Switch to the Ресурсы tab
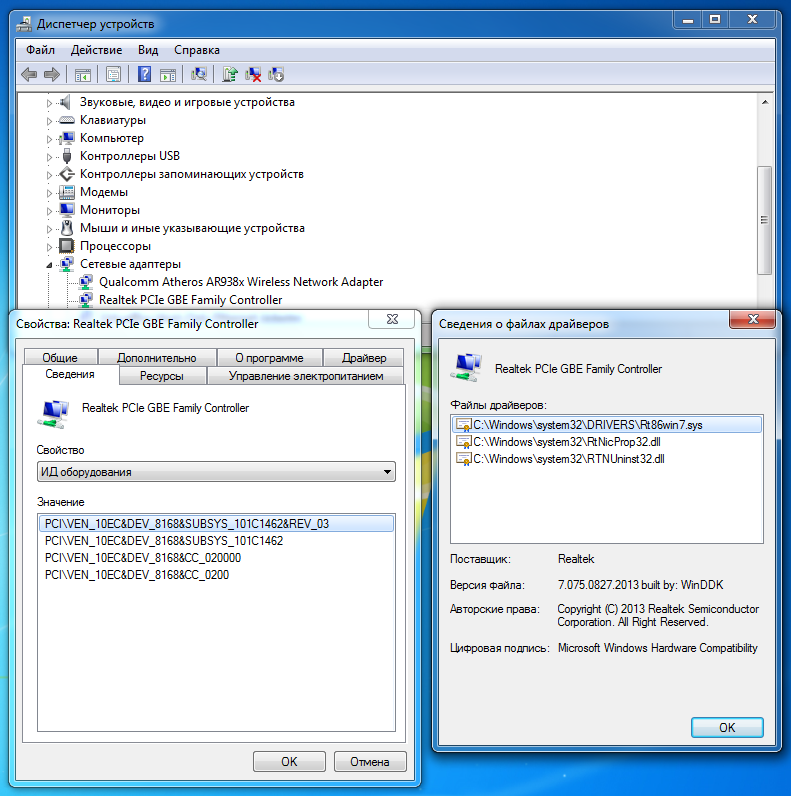Image resolution: width=791 pixels, height=796 pixels. point(162,376)
